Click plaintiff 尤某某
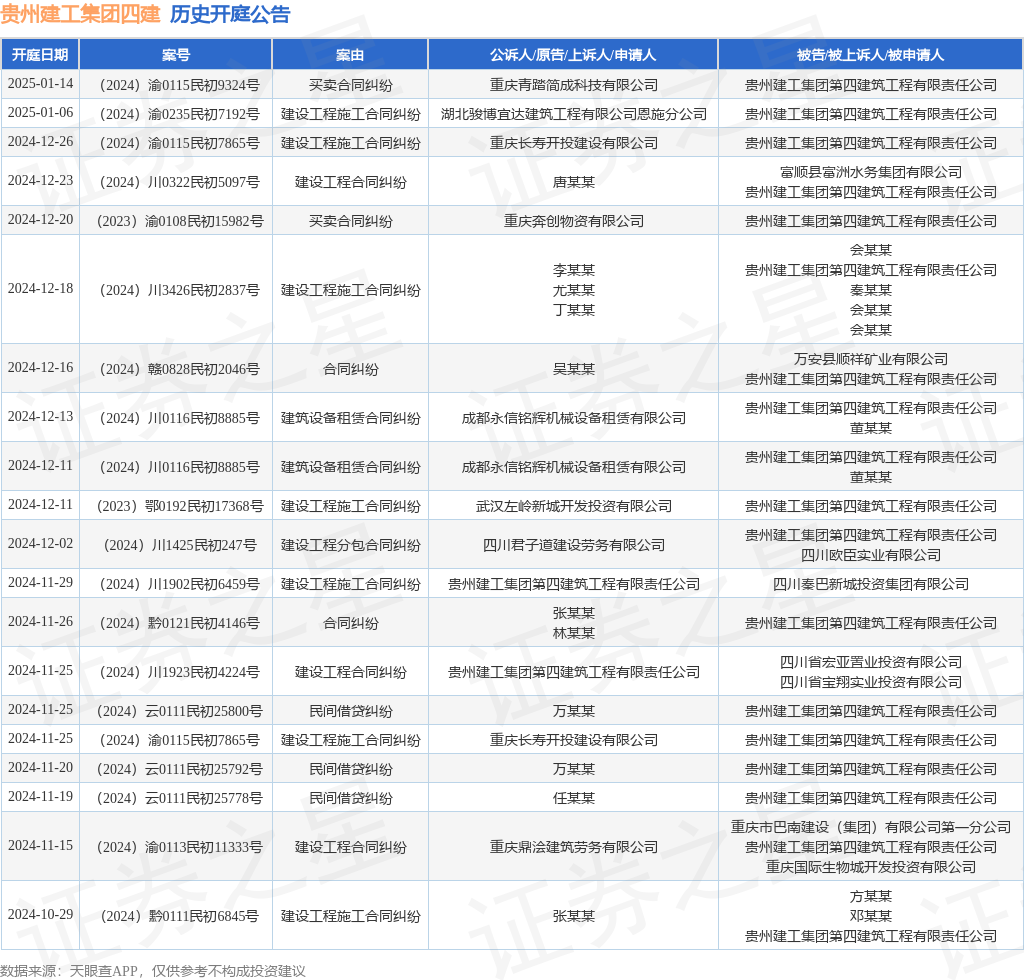 click(573, 291)
